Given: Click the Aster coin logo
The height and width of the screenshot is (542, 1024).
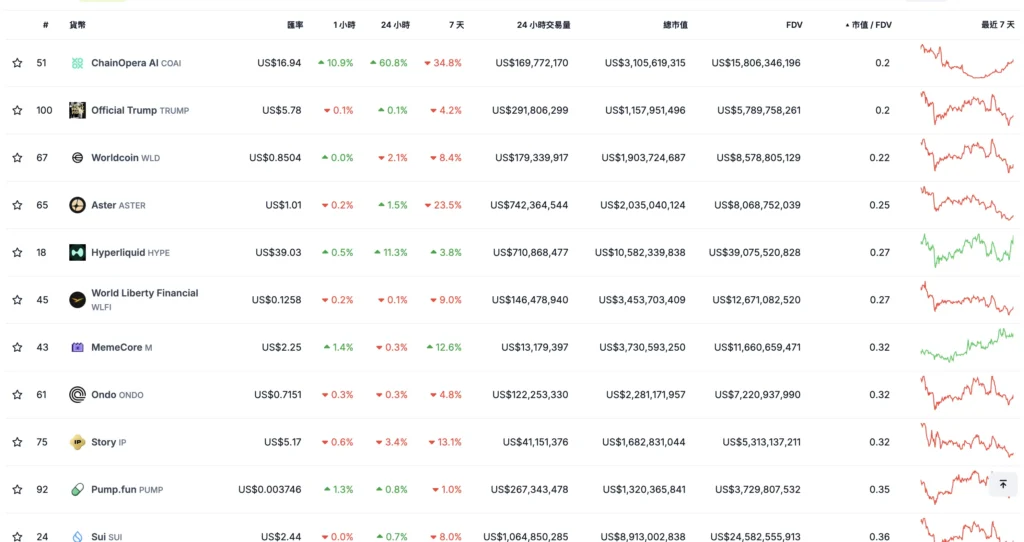Looking at the screenshot, I should coord(77,205).
